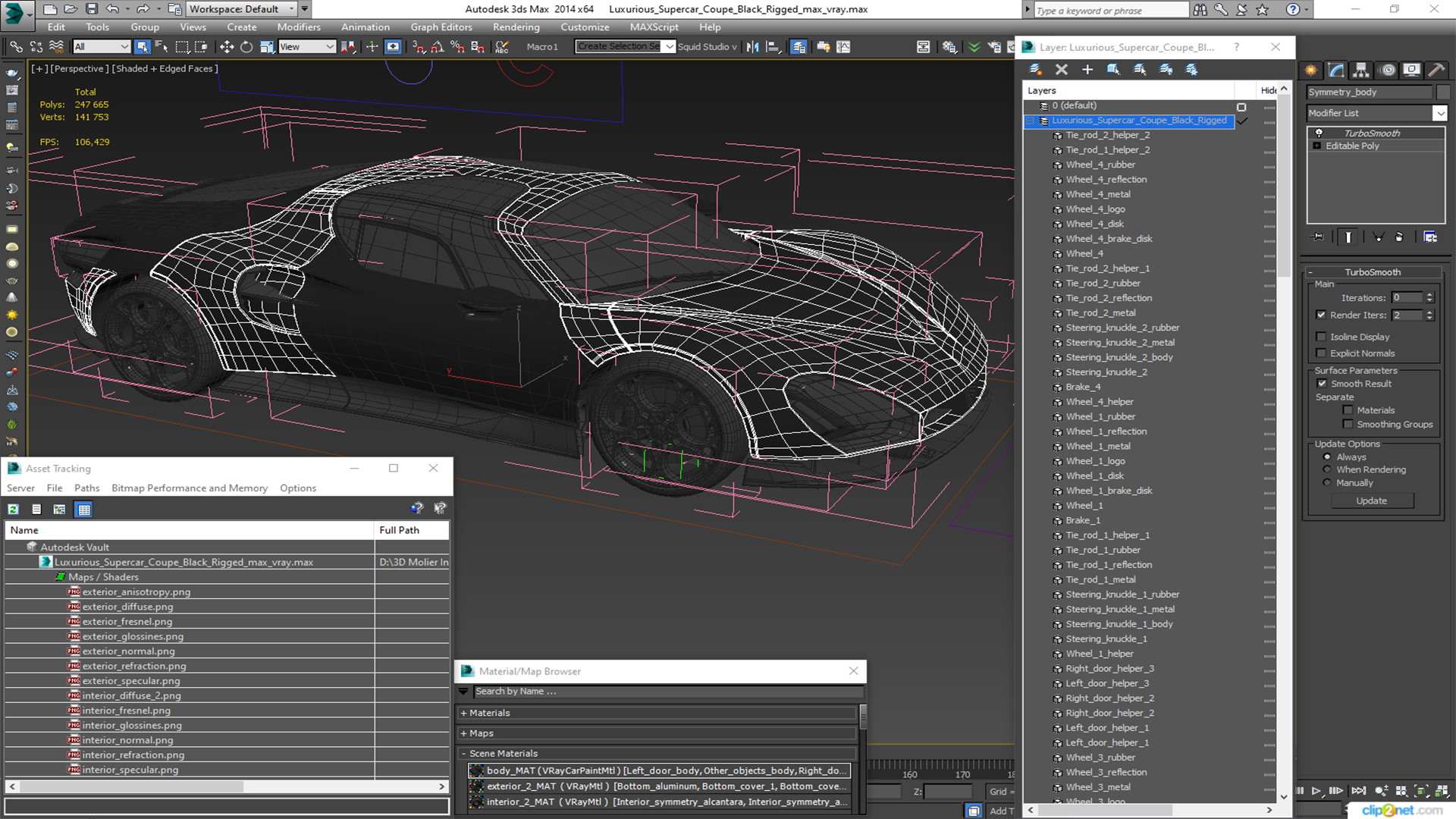Toggle the Angle Snap icon
The width and height of the screenshot is (1456, 819).
438,47
